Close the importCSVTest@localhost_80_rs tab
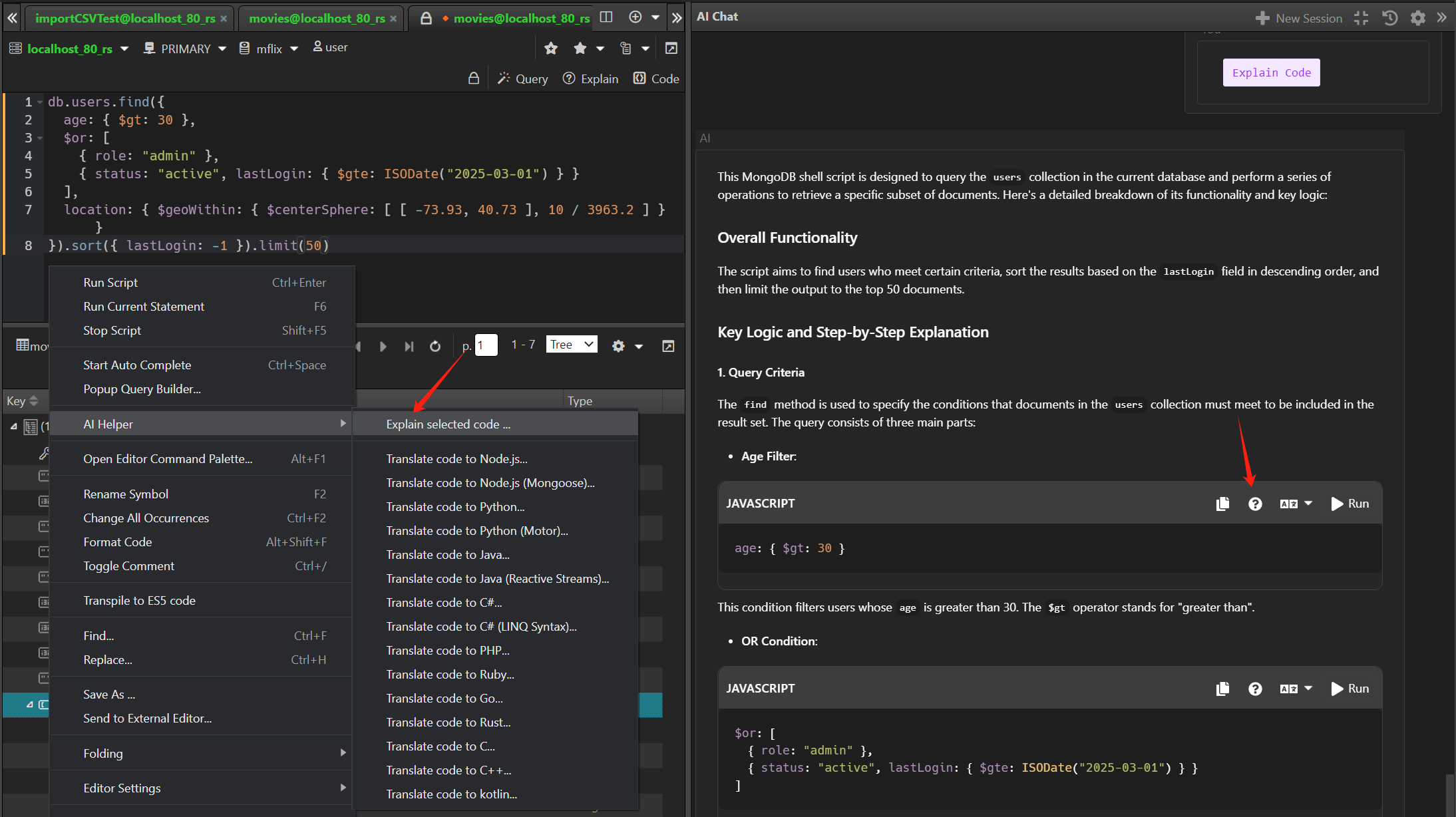 224,19
